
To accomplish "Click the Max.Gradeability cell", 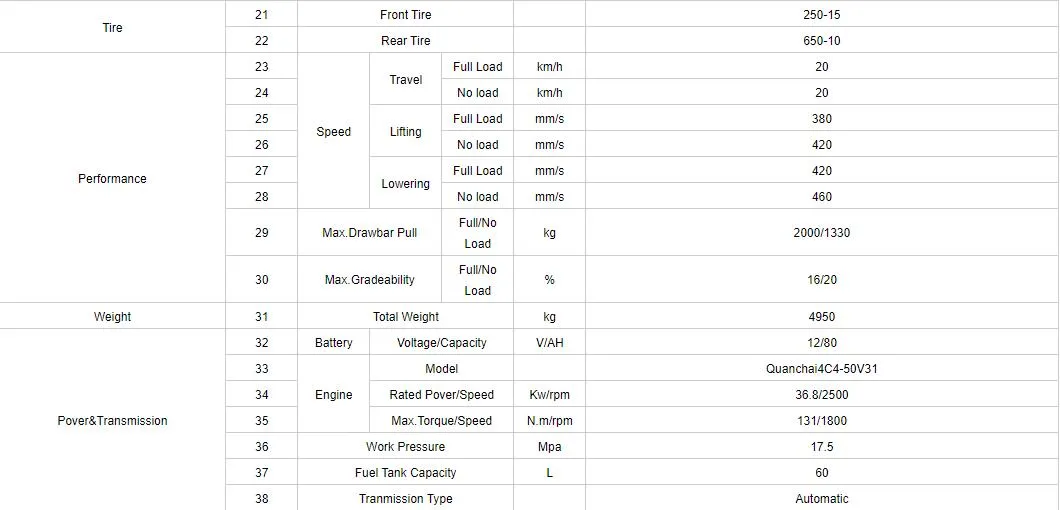I will pyautogui.click(x=369, y=280).
